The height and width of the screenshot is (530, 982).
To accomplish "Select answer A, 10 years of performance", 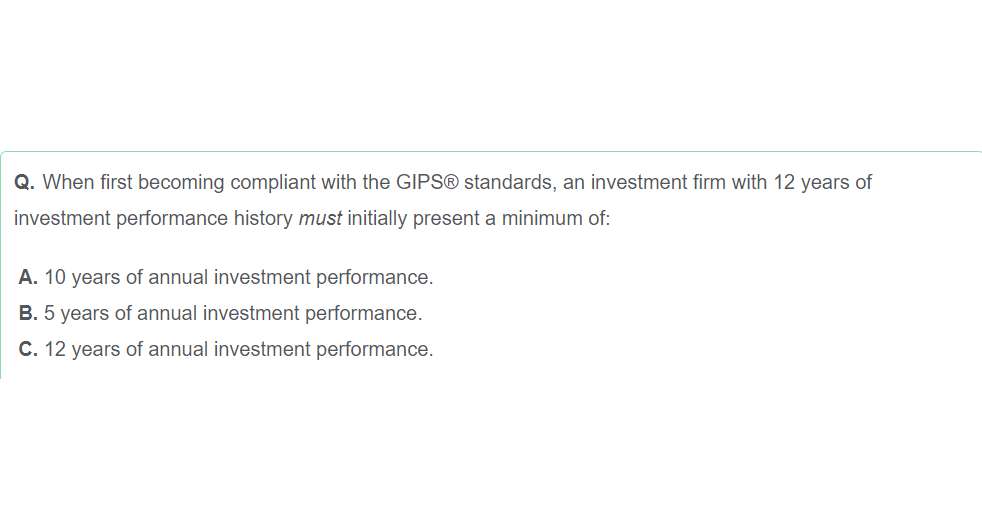I will click(238, 277).
